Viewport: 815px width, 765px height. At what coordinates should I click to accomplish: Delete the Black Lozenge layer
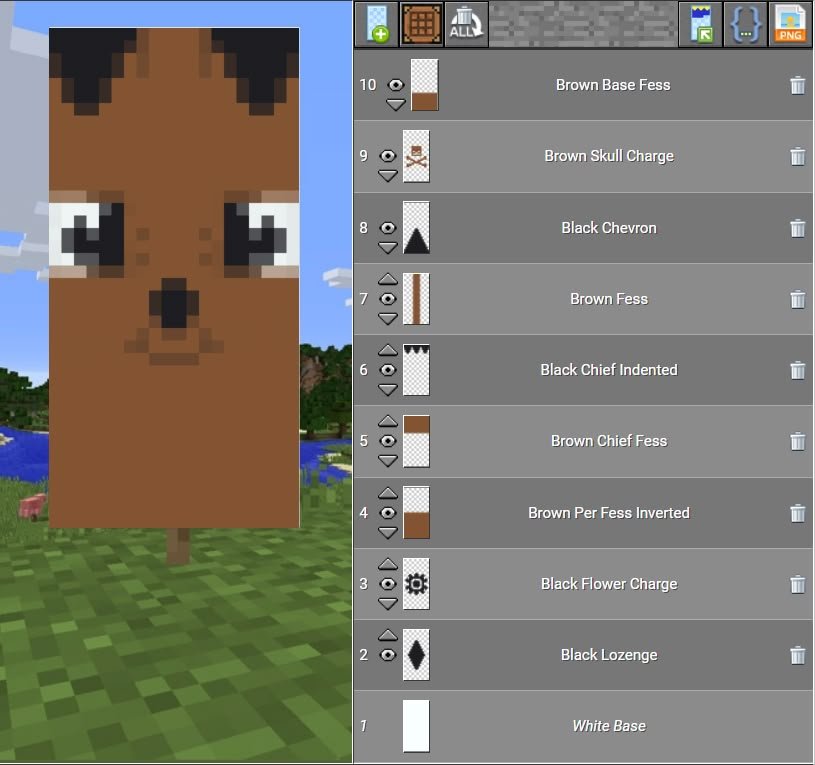click(797, 656)
